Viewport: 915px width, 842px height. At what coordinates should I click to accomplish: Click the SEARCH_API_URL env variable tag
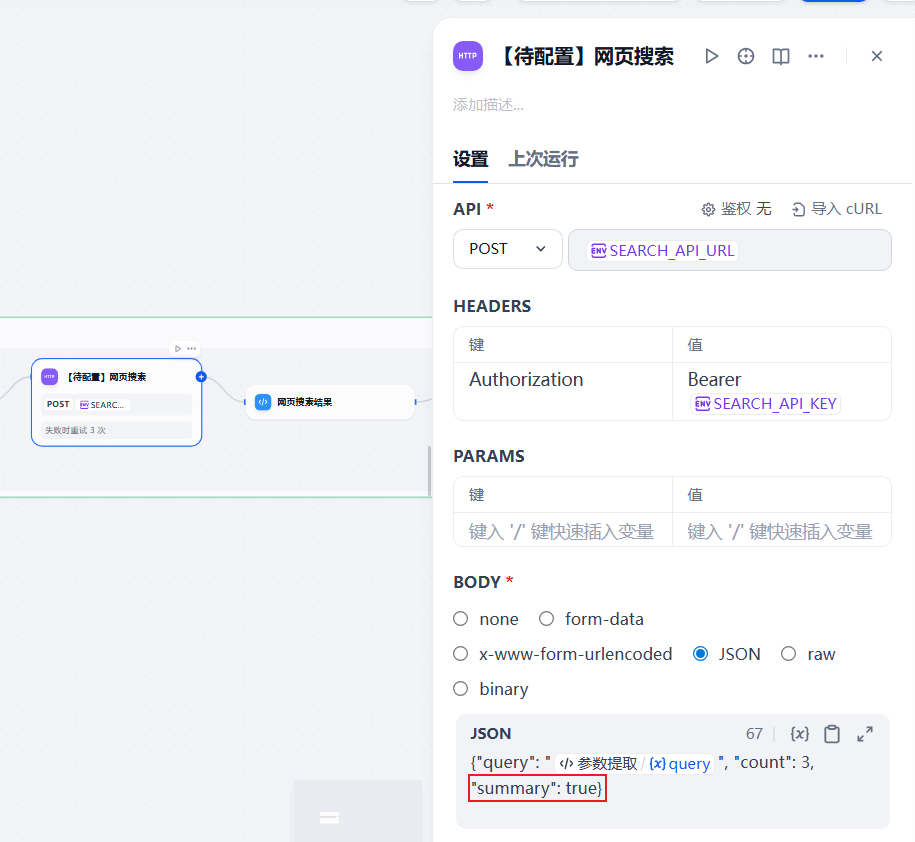pyautogui.click(x=662, y=250)
